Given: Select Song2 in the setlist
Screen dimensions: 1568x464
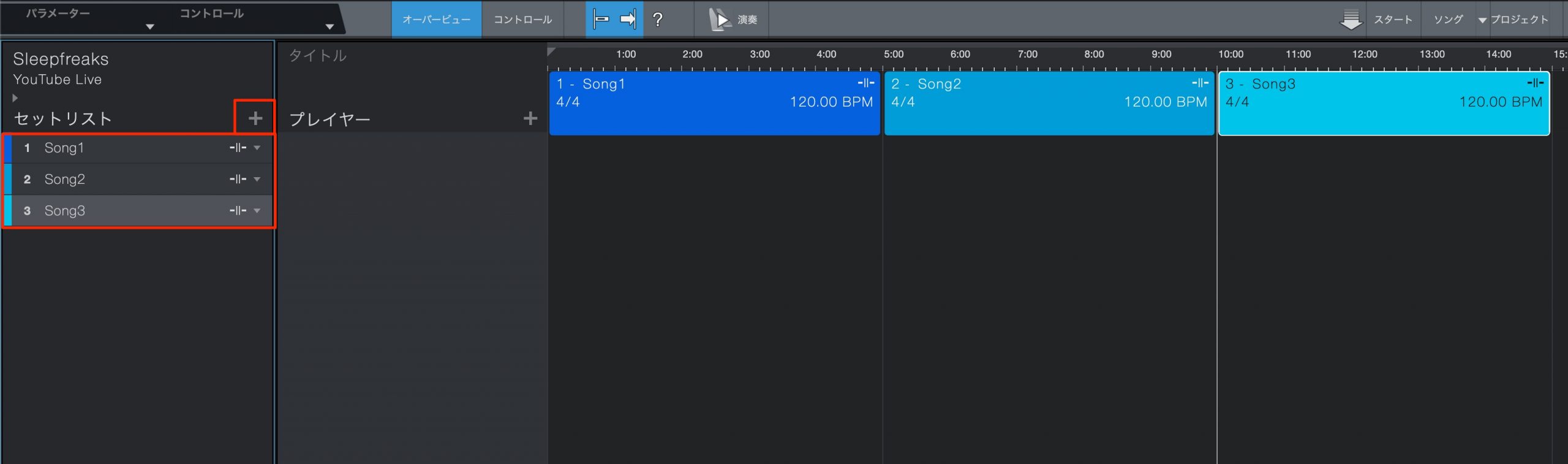Looking at the screenshot, I should [138, 179].
